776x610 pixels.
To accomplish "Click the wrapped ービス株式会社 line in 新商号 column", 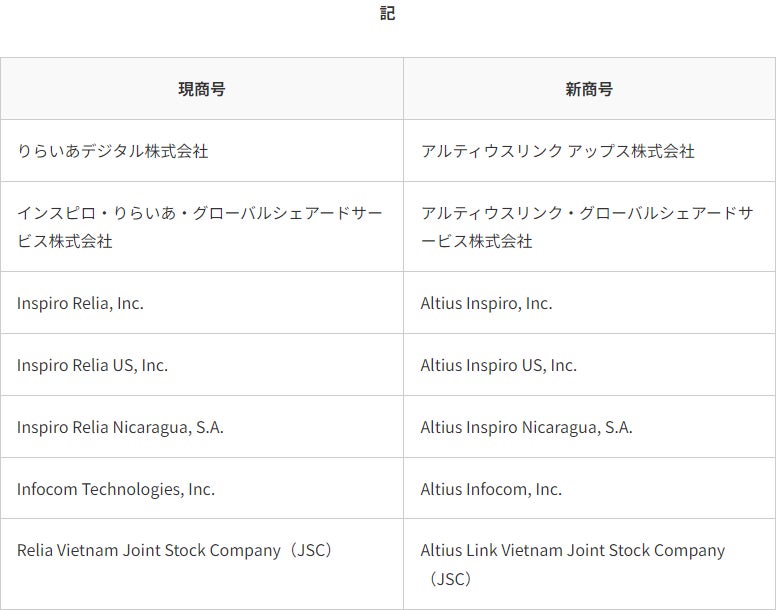I will (x=477, y=241).
